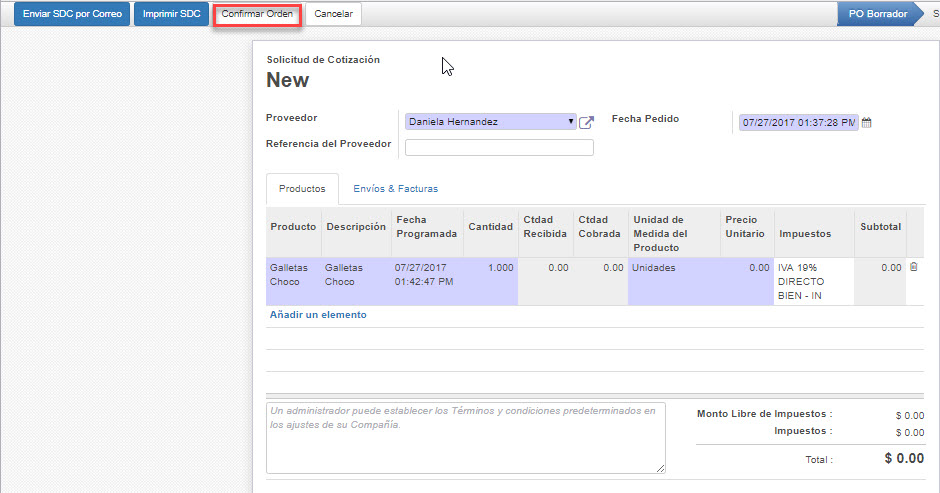Open the Envíos & Facturas tab
Viewport: 940px width, 493px height.
click(x=395, y=188)
